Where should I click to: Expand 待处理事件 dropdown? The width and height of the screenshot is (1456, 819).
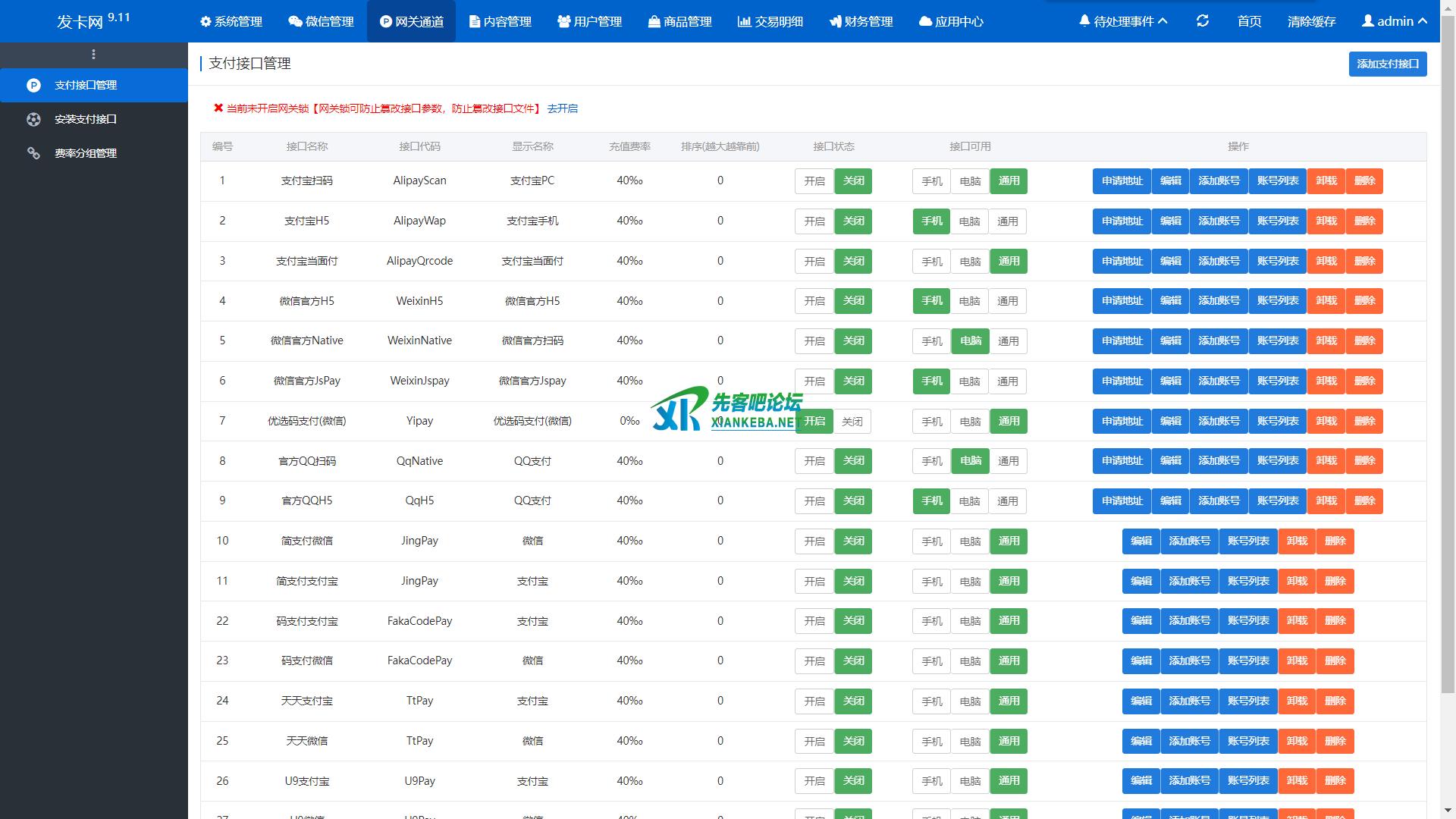(1123, 21)
